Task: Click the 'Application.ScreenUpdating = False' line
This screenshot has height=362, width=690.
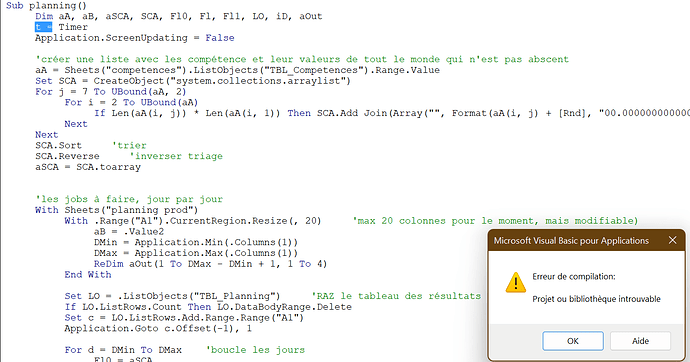Action: [x=135, y=38]
